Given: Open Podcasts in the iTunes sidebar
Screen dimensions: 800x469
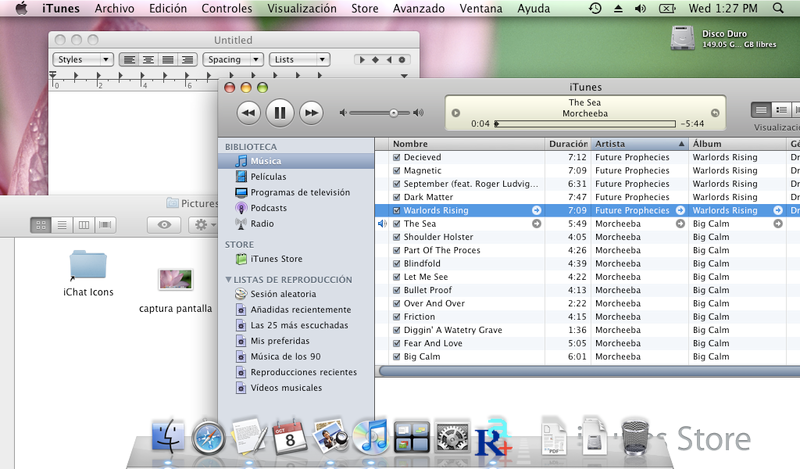Looking at the screenshot, I should [x=268, y=208].
